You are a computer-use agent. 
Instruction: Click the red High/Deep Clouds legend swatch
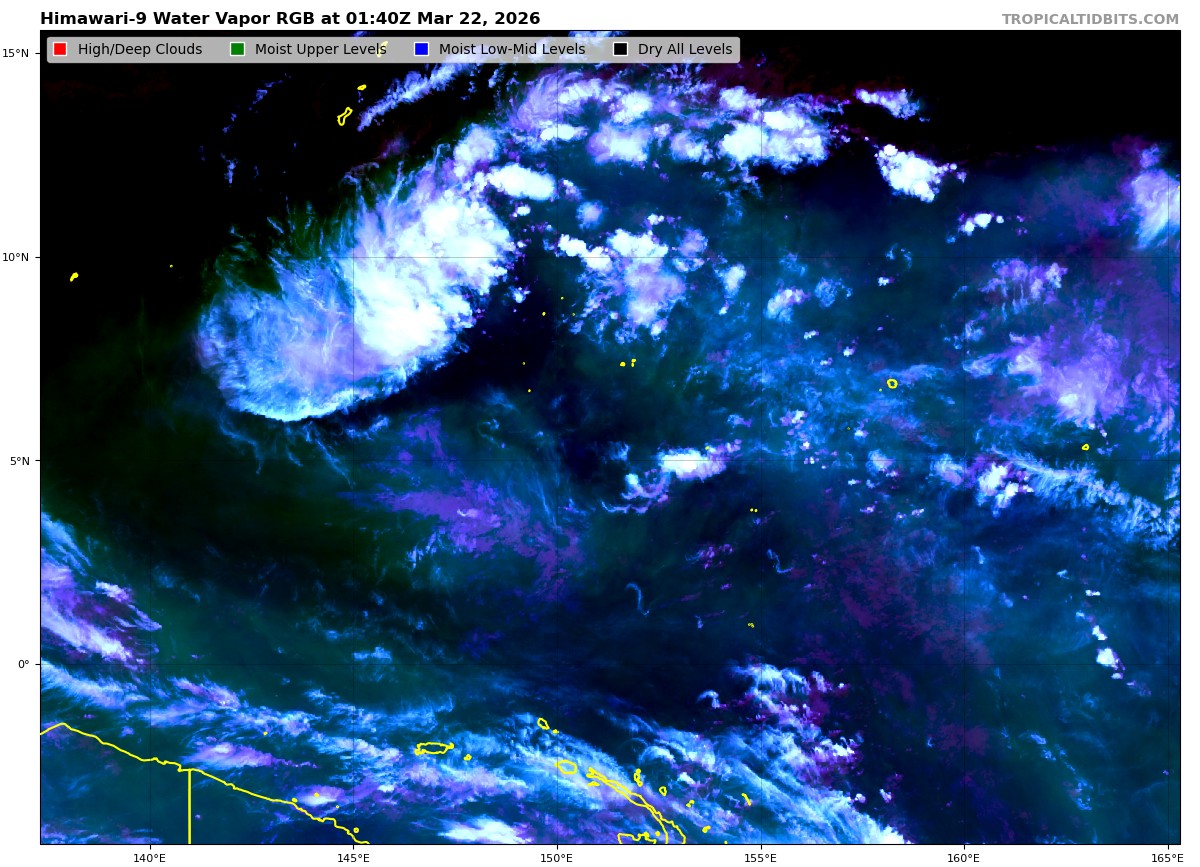point(60,50)
